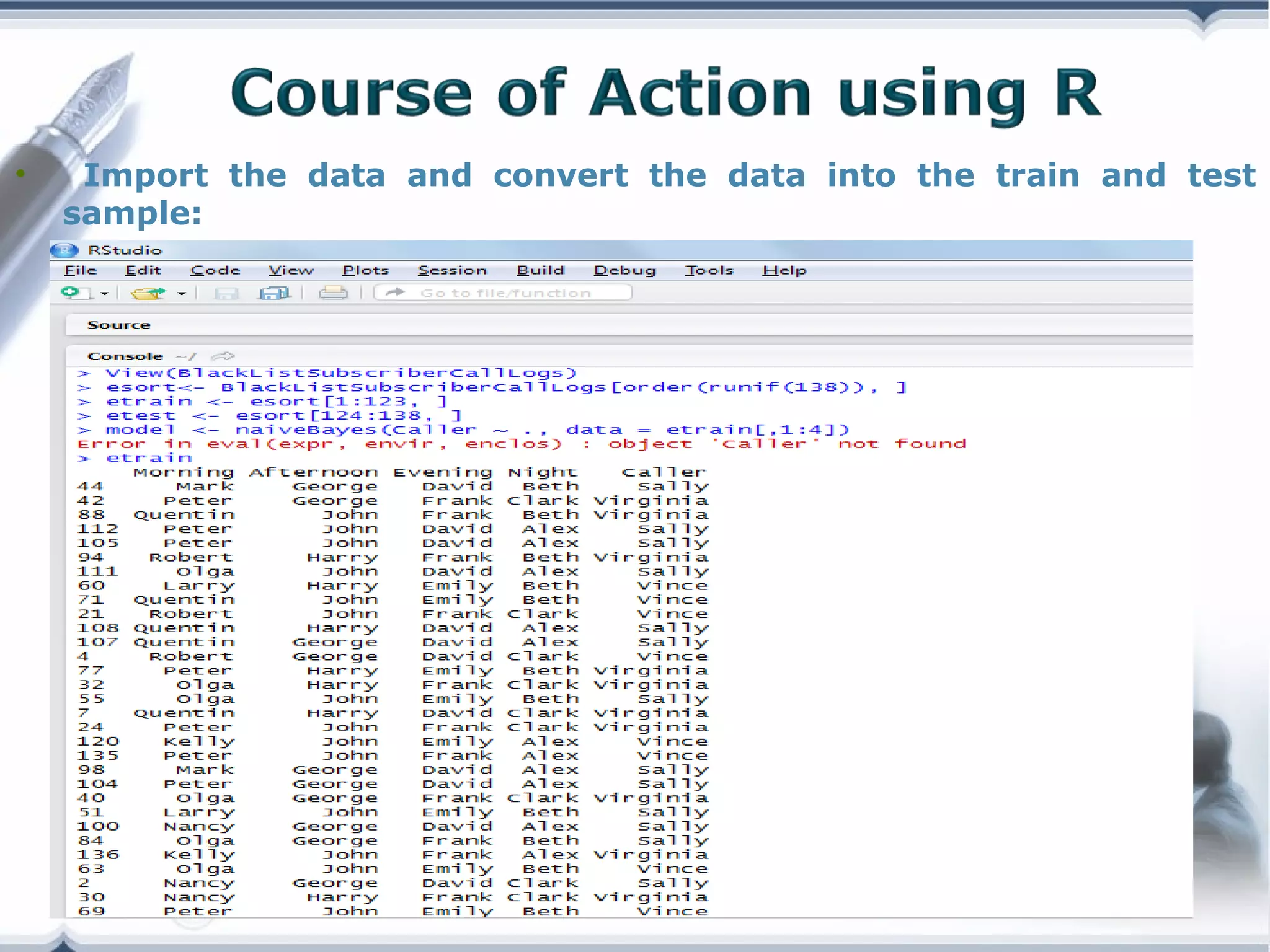
Task: Click row number 135 in output
Action: click(x=97, y=756)
